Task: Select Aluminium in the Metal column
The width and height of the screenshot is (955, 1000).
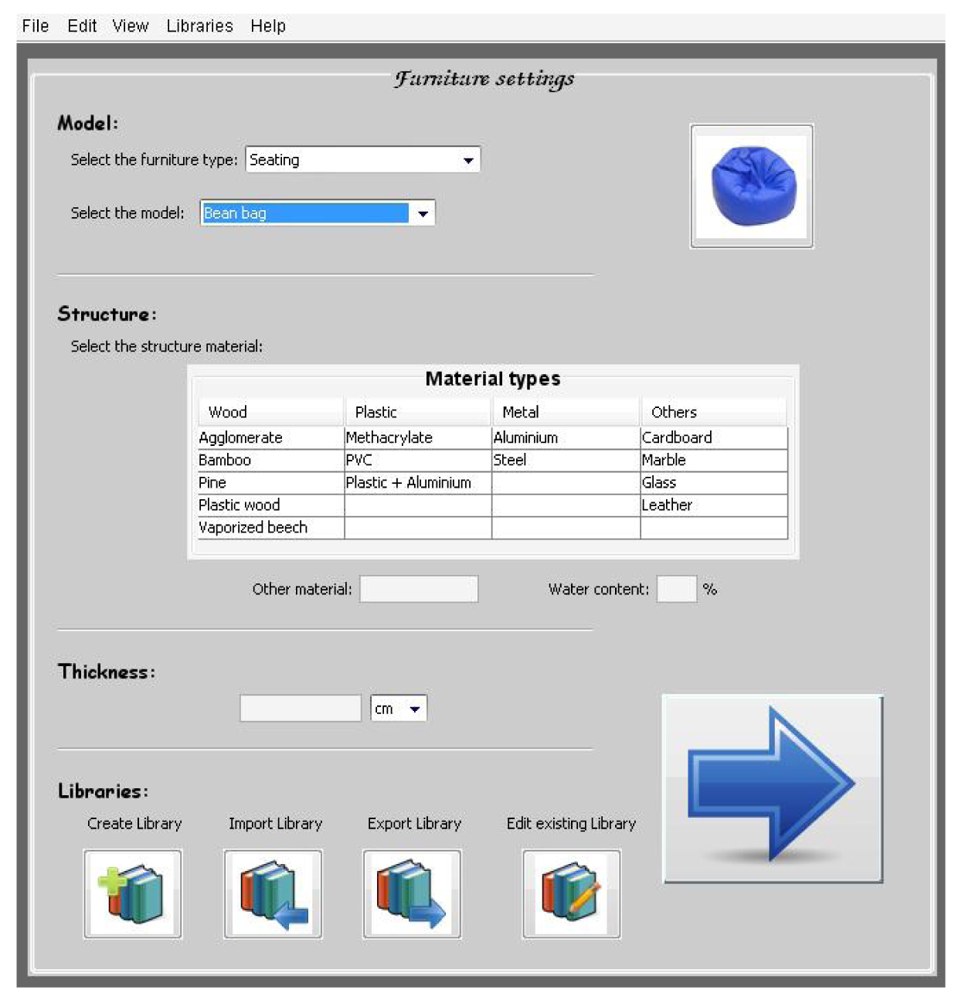Action: click(566, 438)
